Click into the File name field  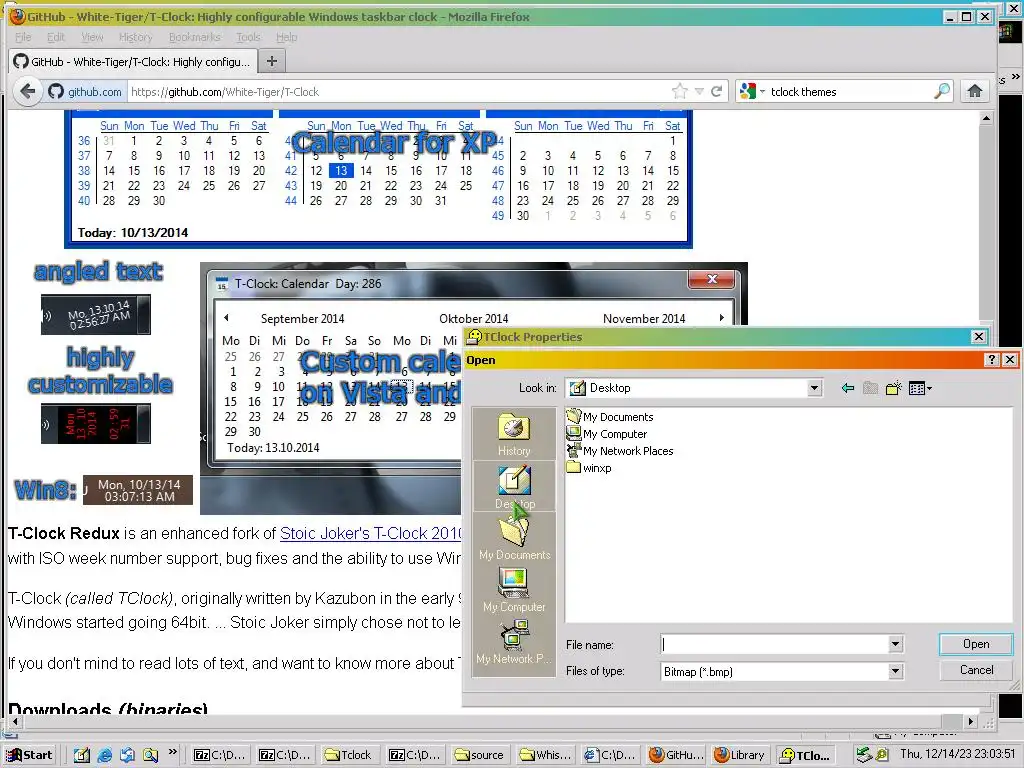coord(775,645)
